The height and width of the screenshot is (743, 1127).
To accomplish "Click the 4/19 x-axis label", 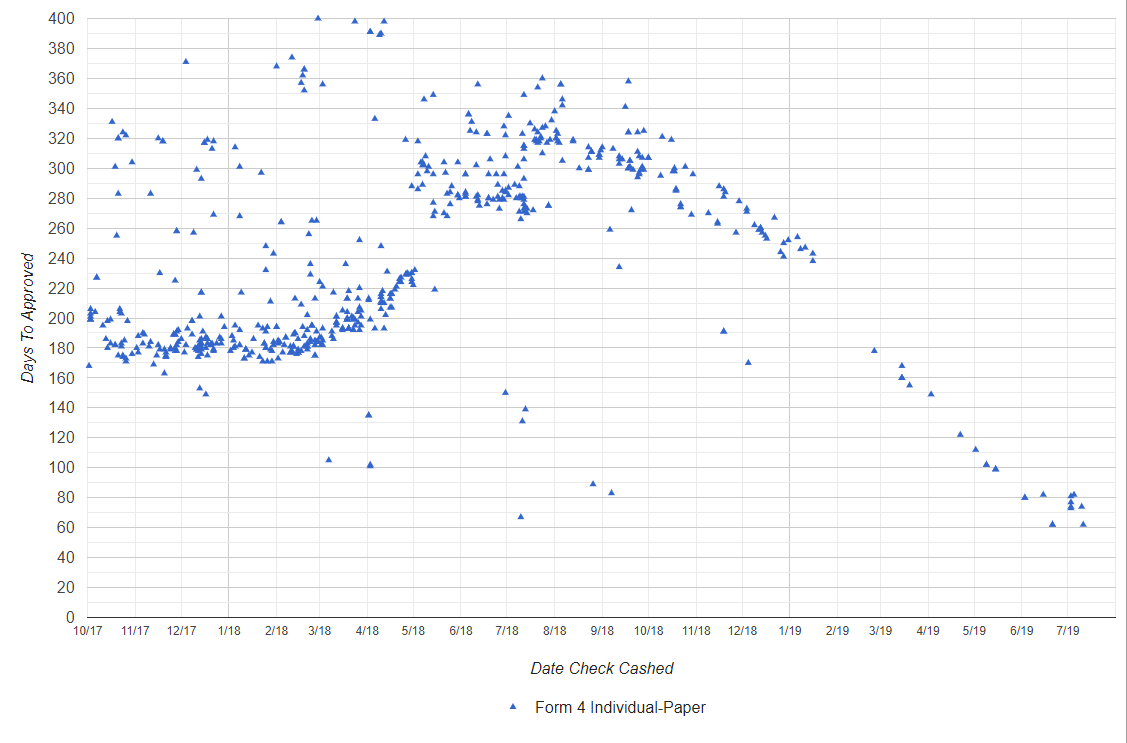I will tap(928, 631).
